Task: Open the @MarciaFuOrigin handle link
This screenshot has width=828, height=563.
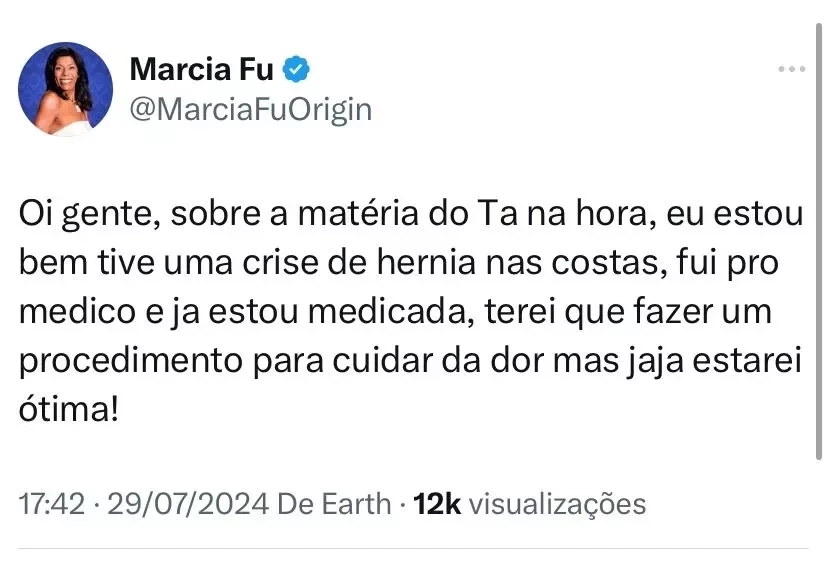Action: pos(251,108)
